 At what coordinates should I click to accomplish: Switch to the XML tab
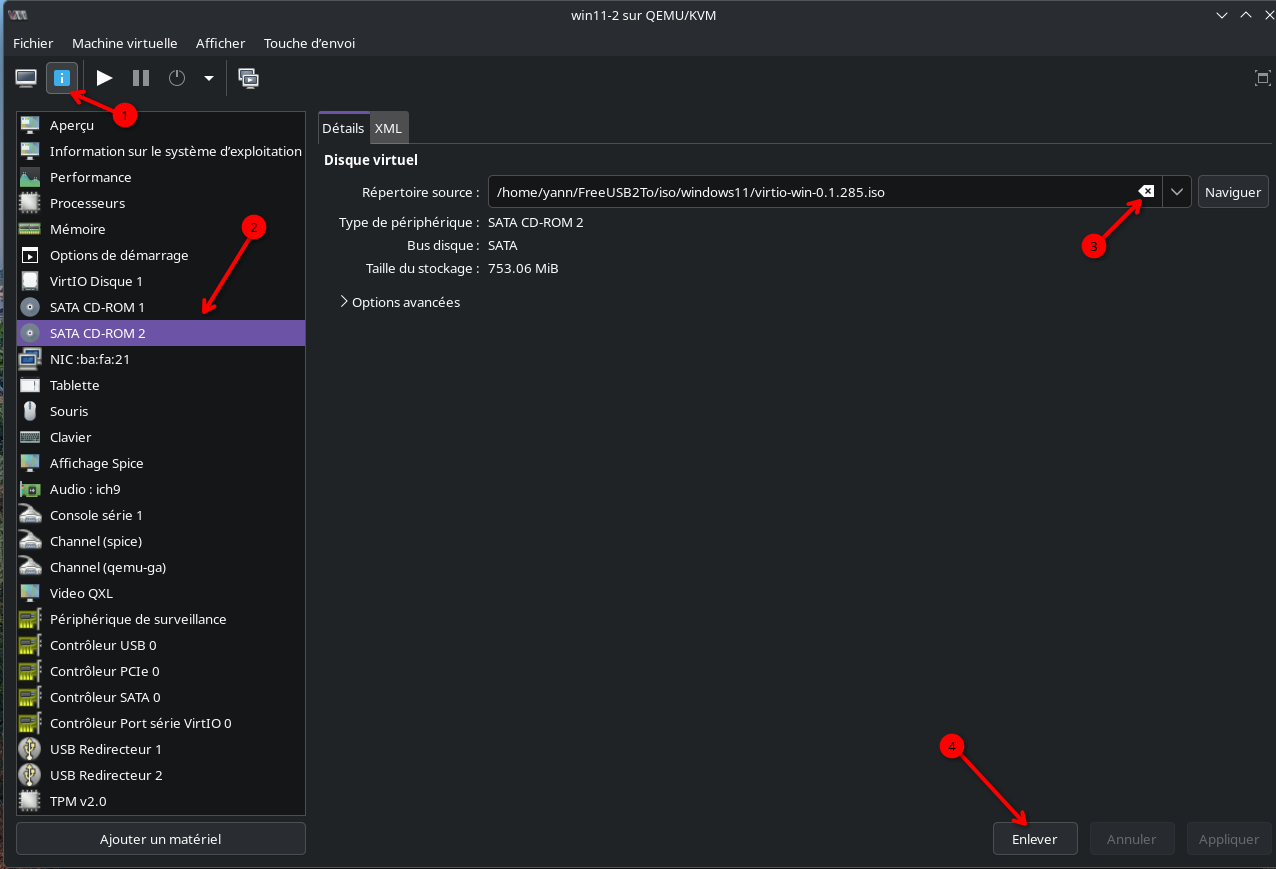(388, 129)
